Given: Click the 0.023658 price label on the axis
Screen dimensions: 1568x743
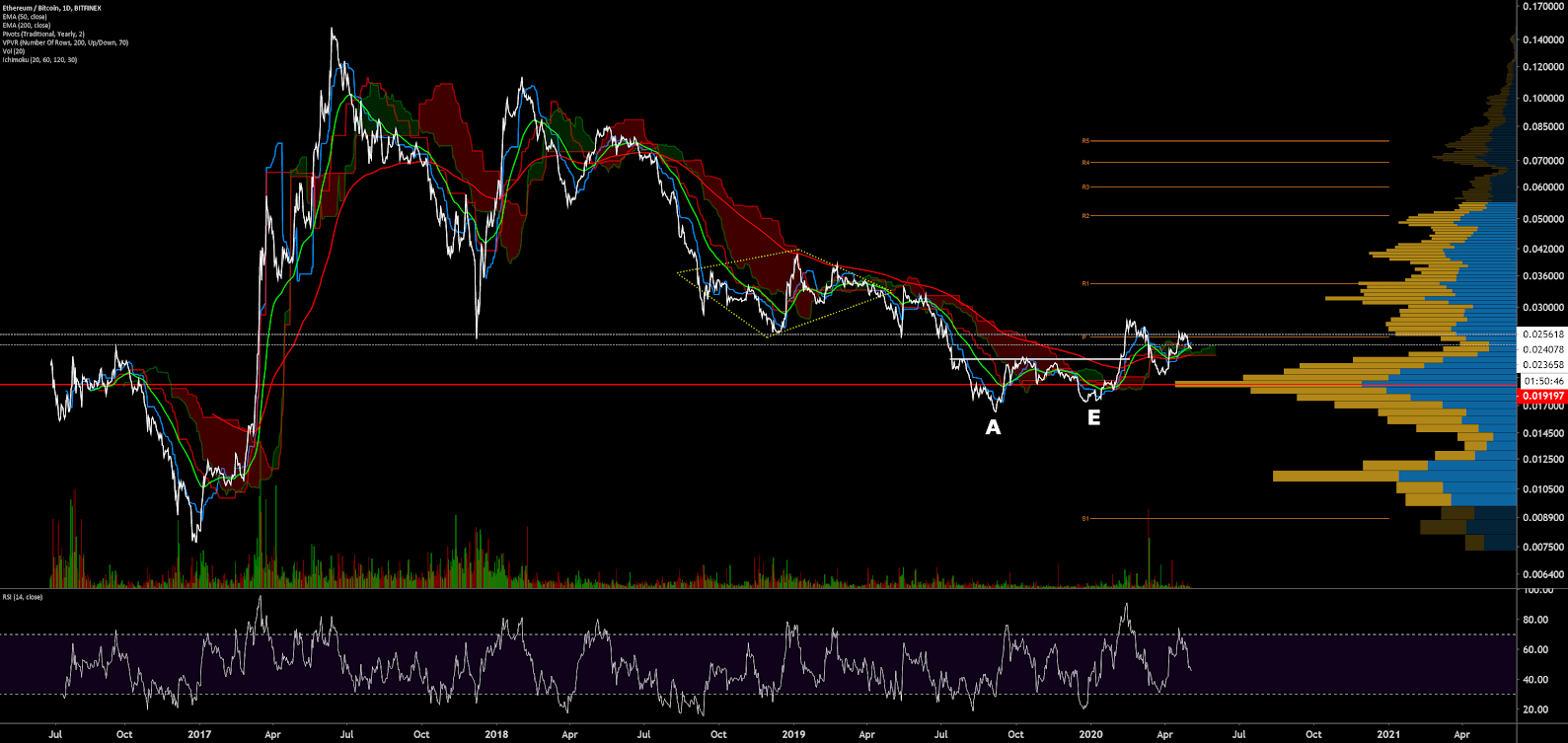Looking at the screenshot, I should click(1542, 365).
